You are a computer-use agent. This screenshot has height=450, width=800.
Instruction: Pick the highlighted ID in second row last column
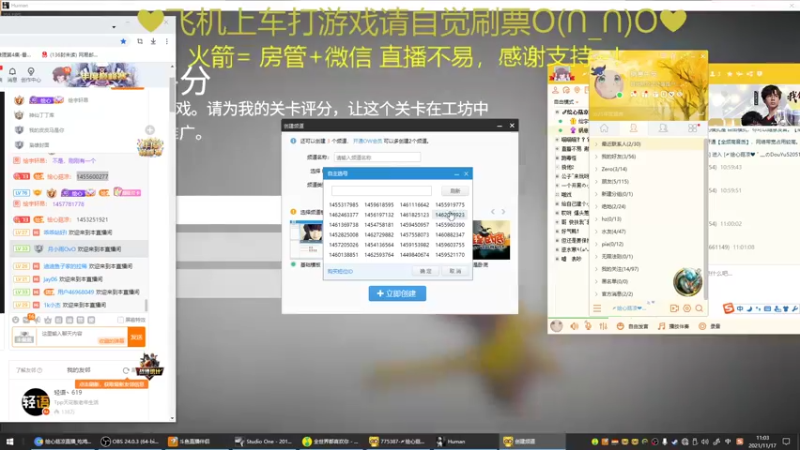(449, 215)
